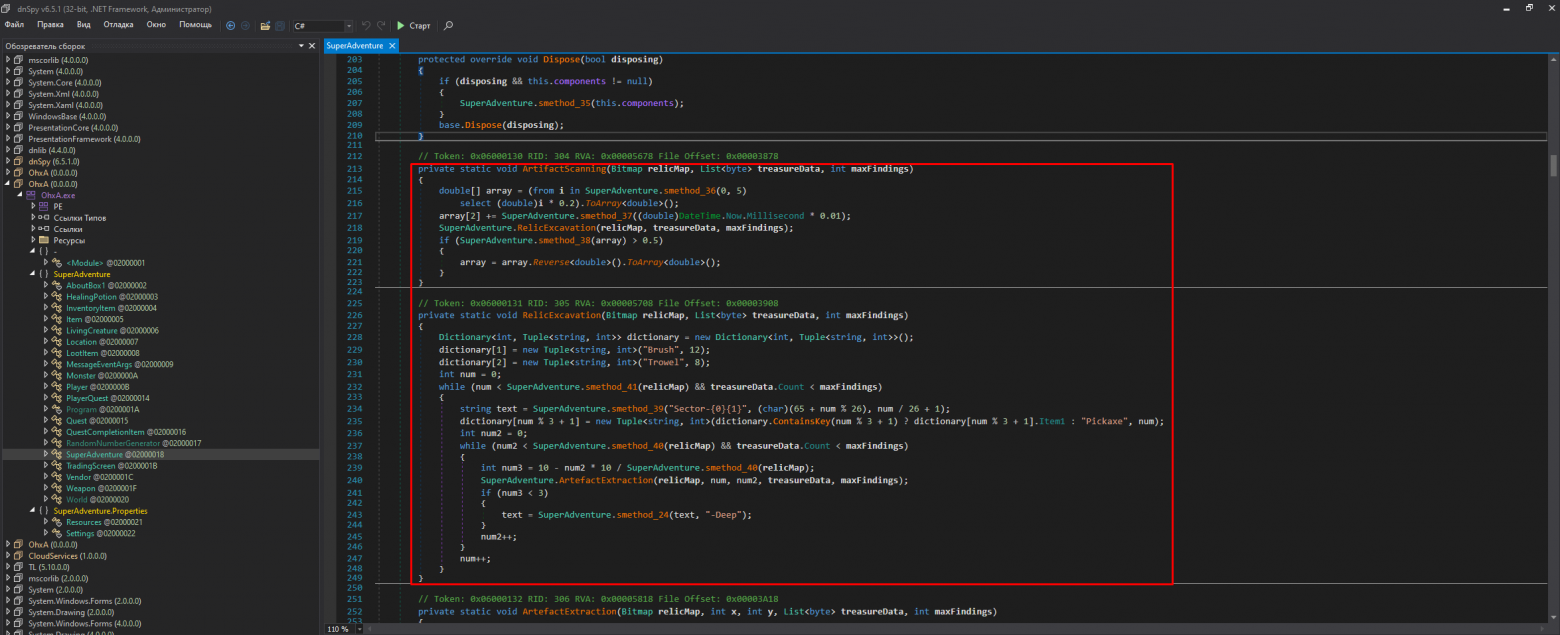1560x635 pixels.
Task: Click the undo arrow in toolbar
Action: click(x=365, y=25)
